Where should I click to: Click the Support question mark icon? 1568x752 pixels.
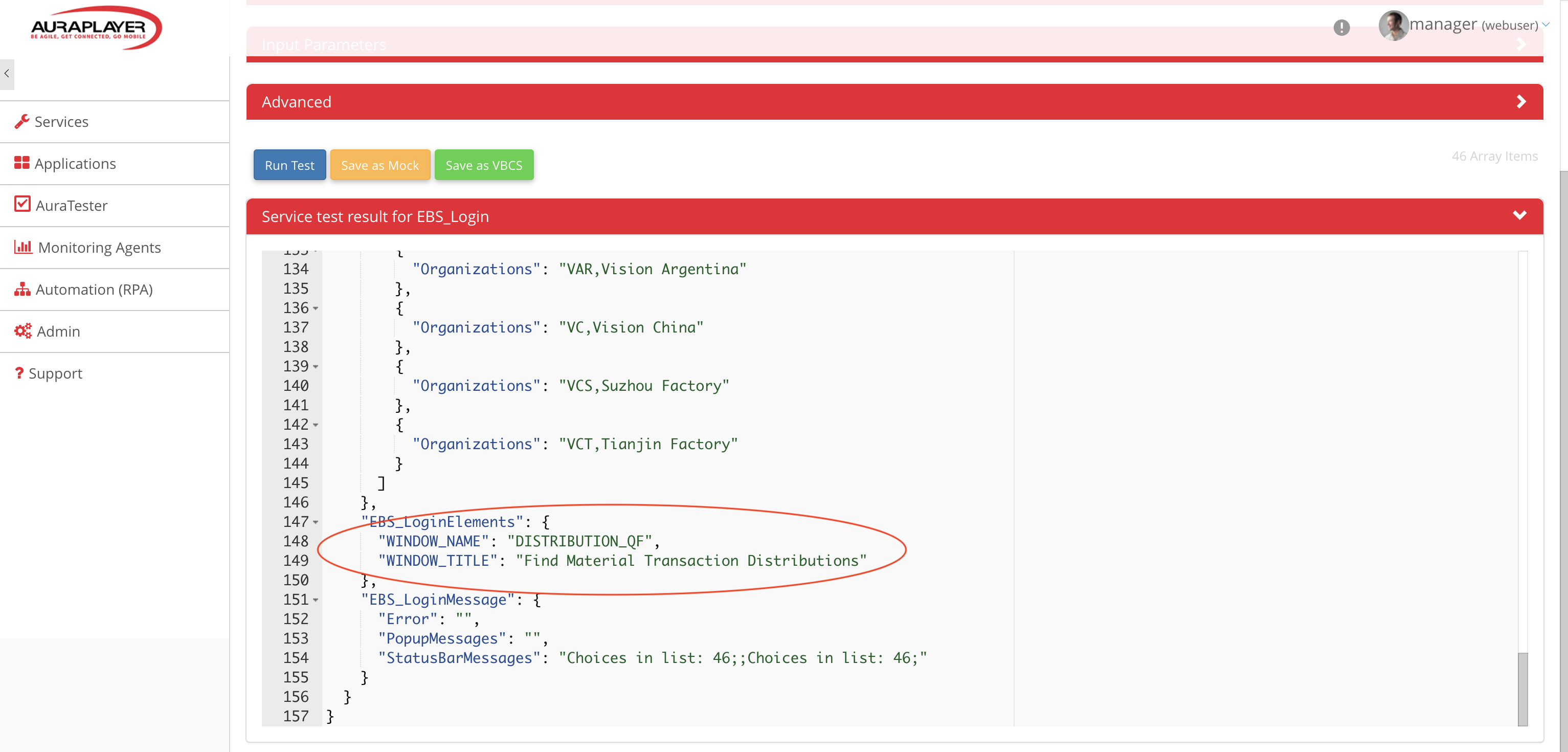(x=19, y=372)
